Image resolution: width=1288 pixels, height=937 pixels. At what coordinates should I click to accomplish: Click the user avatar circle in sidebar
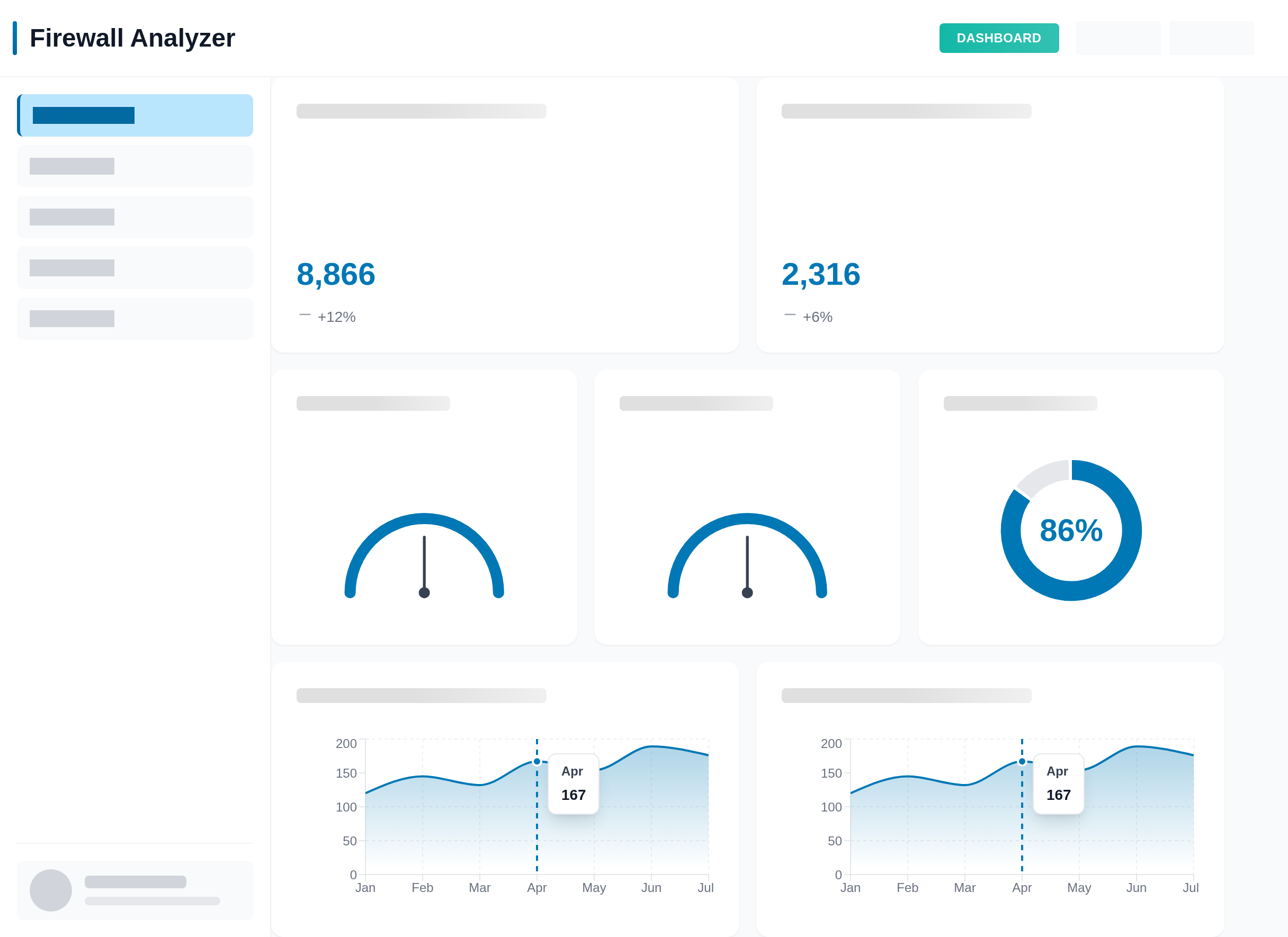50,890
